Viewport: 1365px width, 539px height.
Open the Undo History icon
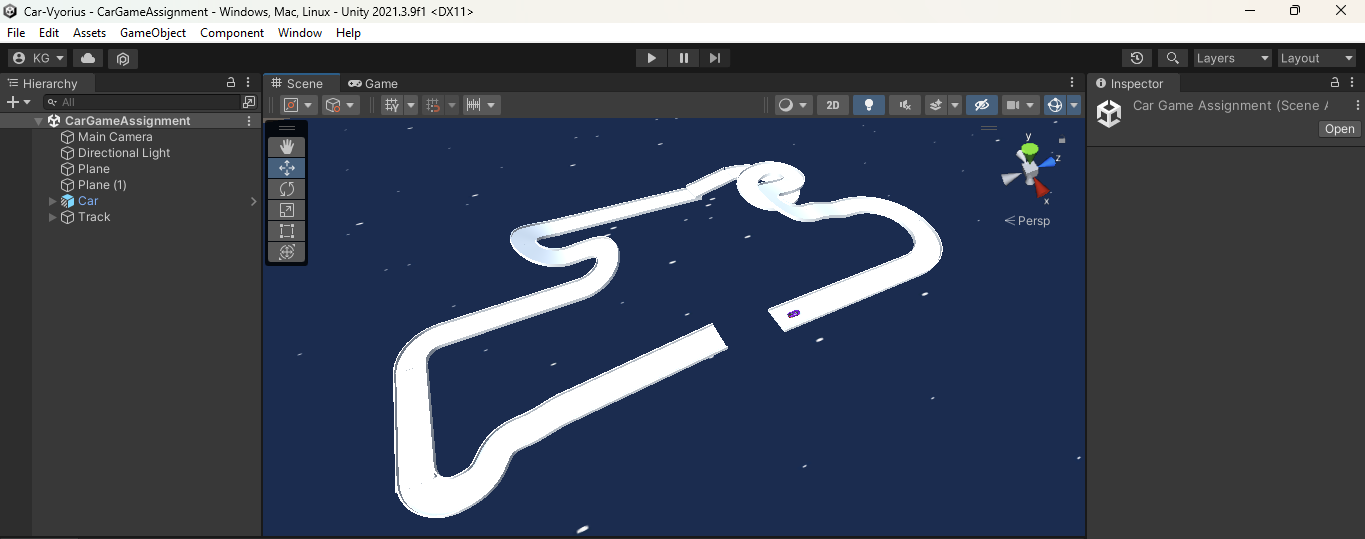pyautogui.click(x=1137, y=58)
